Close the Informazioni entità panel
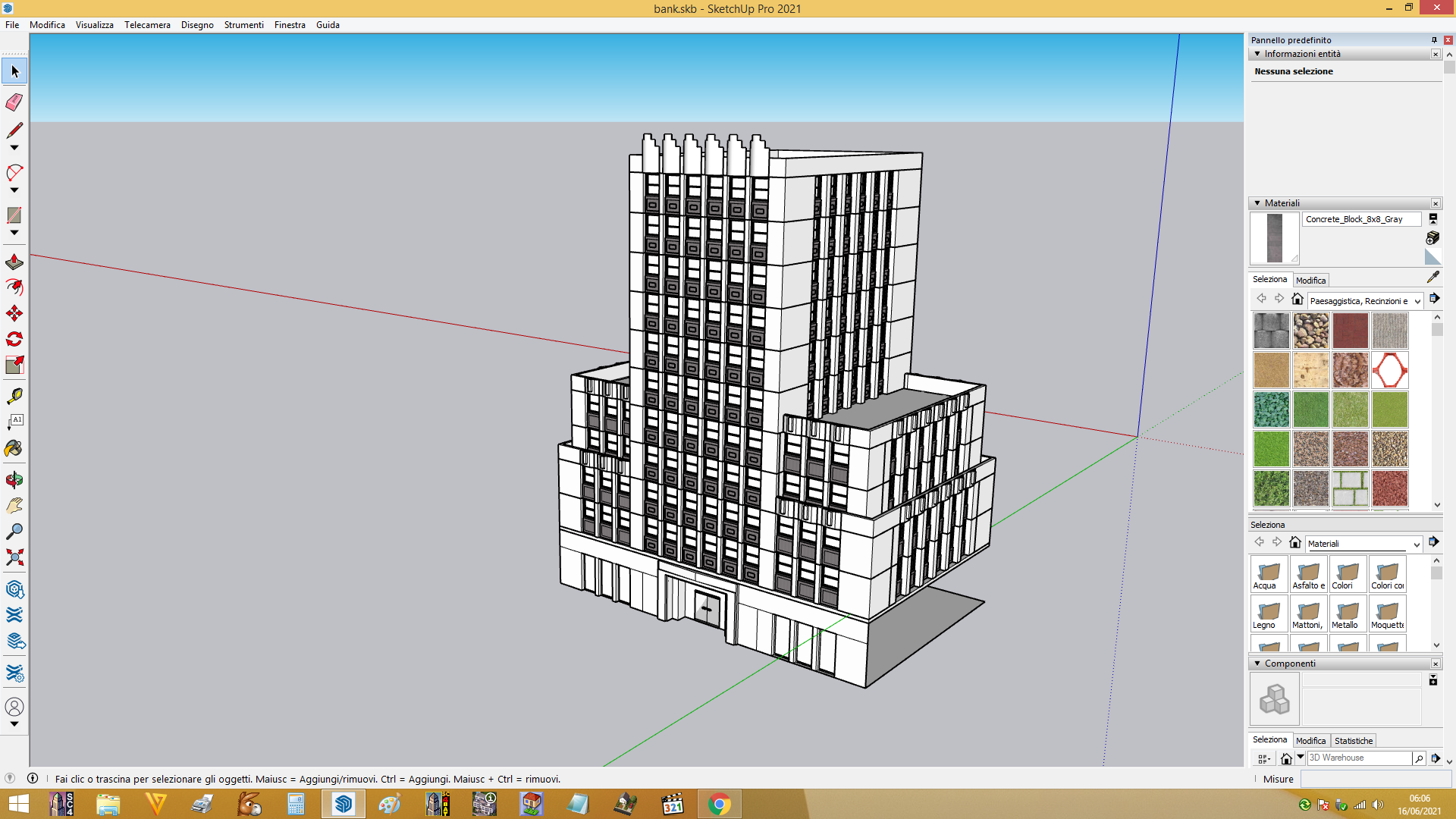1456x819 pixels. point(1436,54)
